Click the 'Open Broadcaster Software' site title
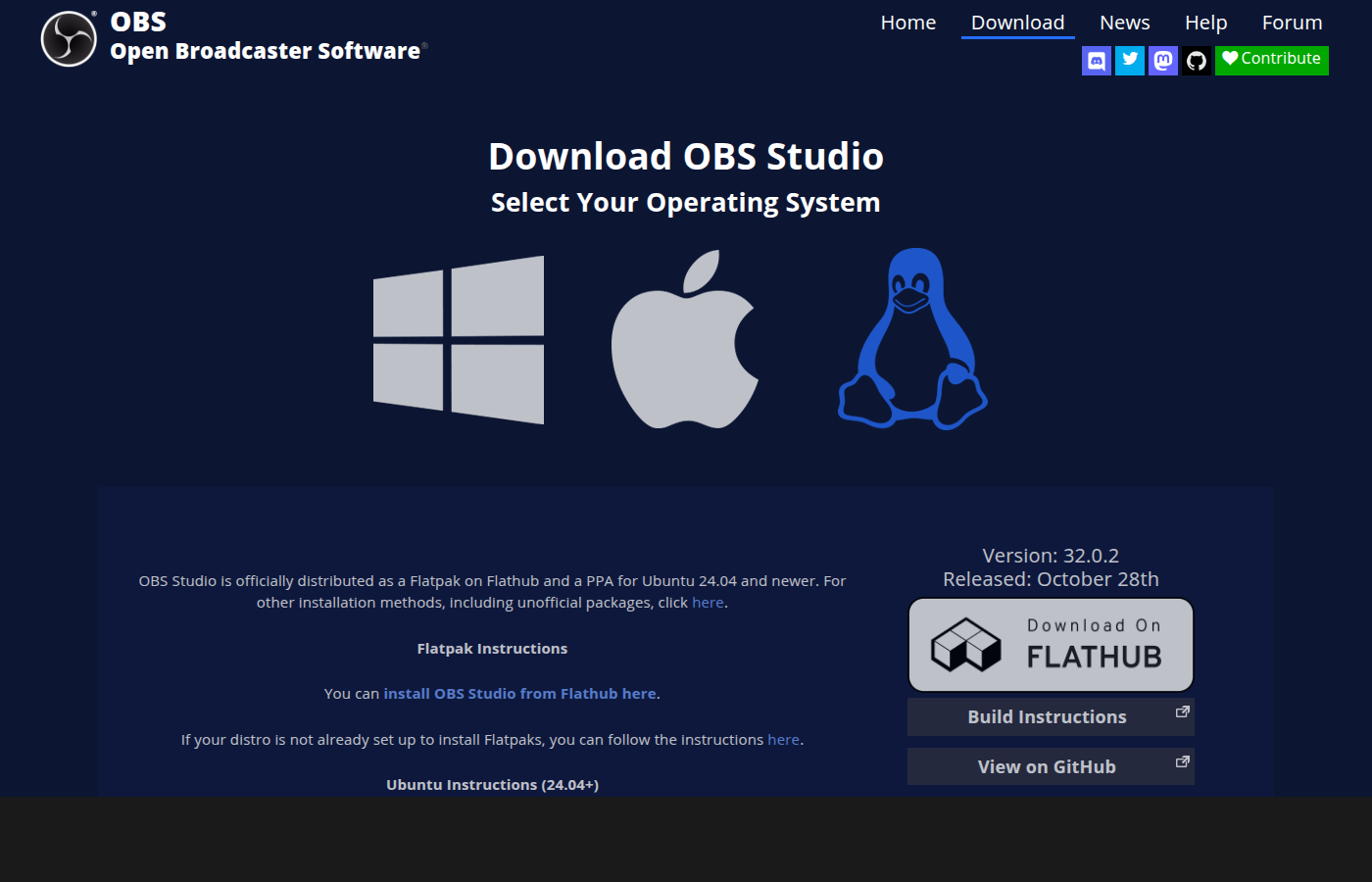Viewport: 1372px width, 882px height. 266,51
